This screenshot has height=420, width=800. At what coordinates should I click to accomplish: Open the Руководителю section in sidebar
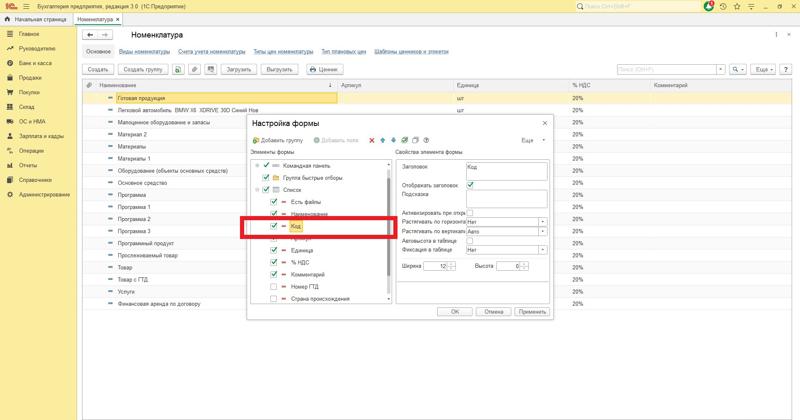click(x=37, y=48)
